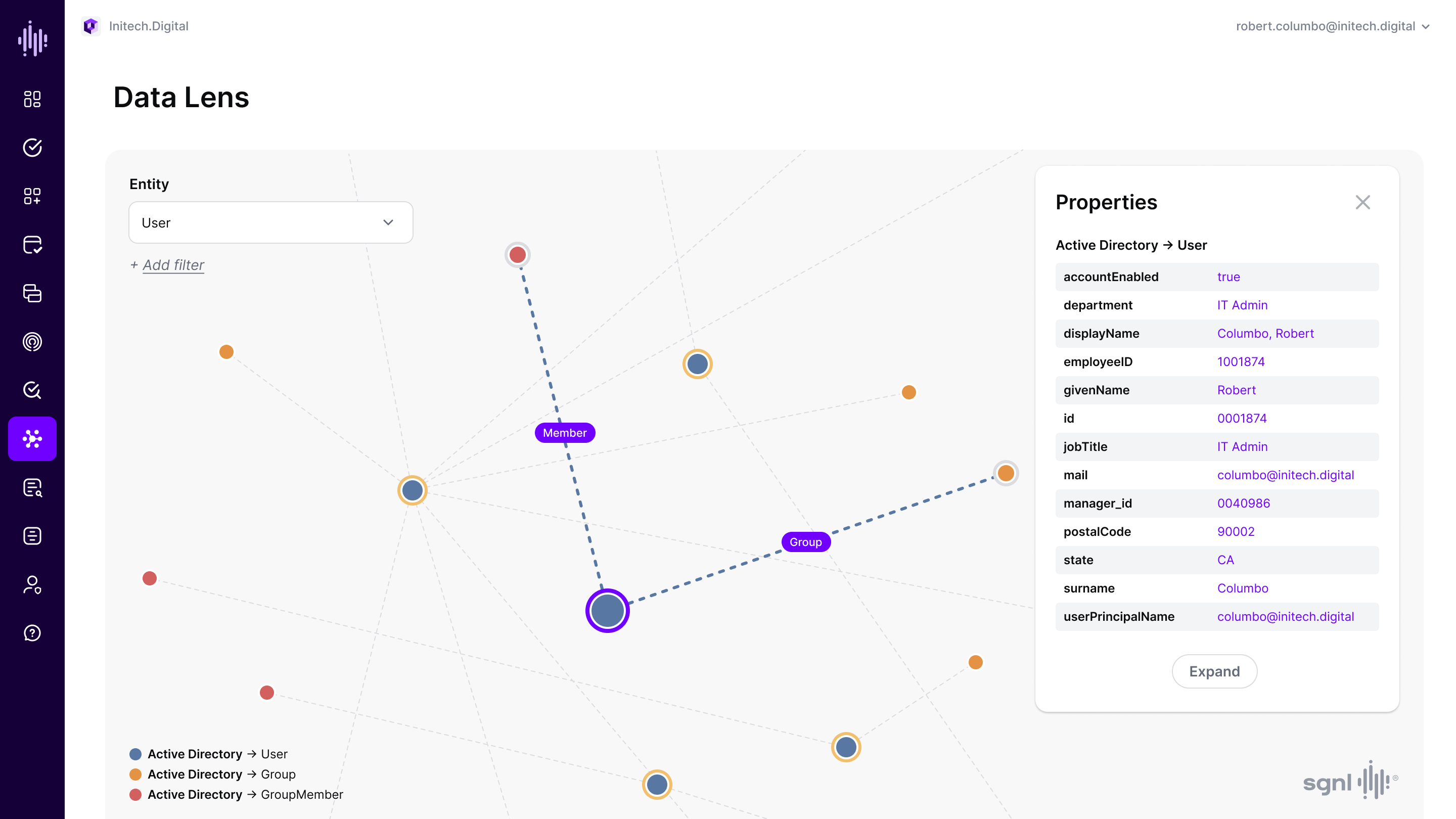Click the Group edge label
This screenshot has width=1456, height=819.
[x=805, y=542]
